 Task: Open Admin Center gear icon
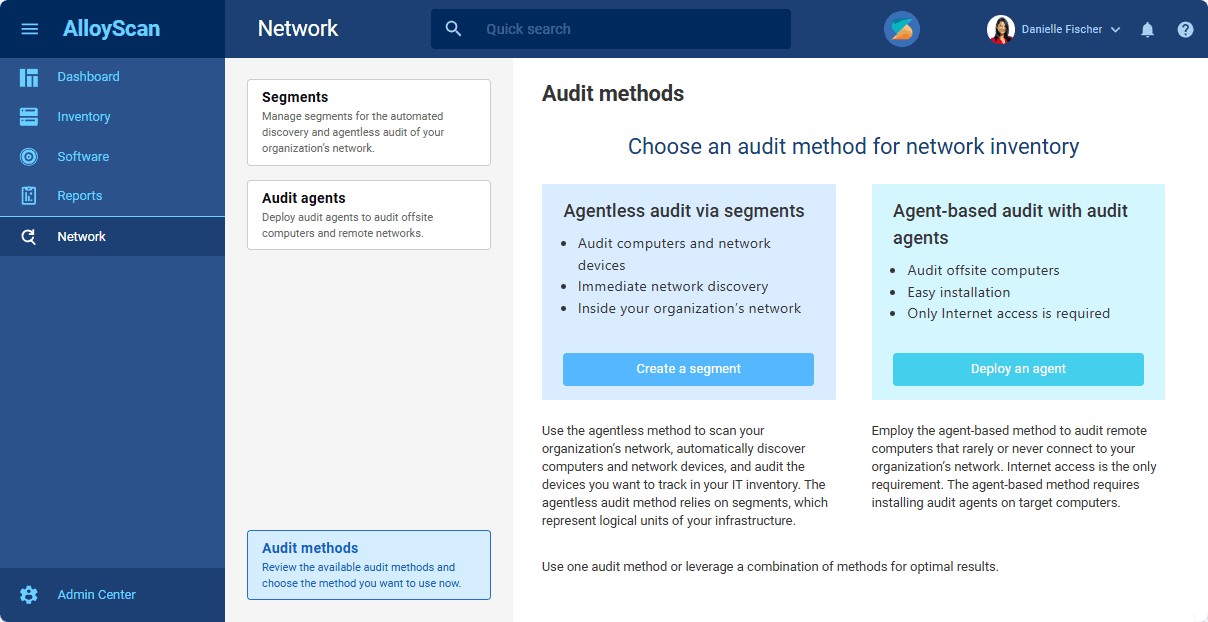pos(29,595)
